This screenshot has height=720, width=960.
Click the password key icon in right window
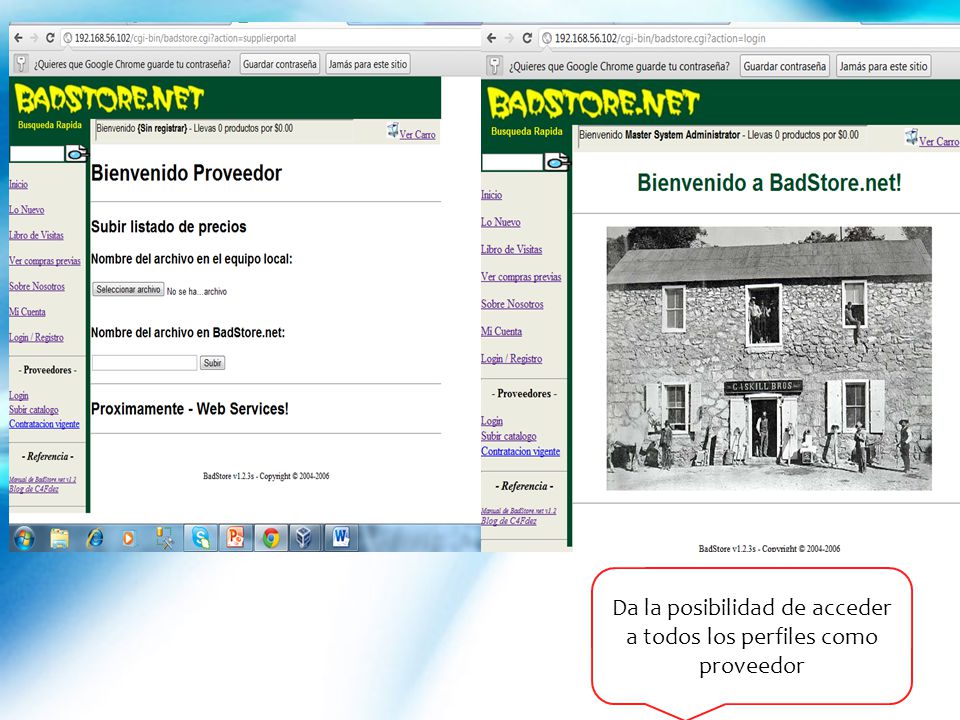coord(495,66)
